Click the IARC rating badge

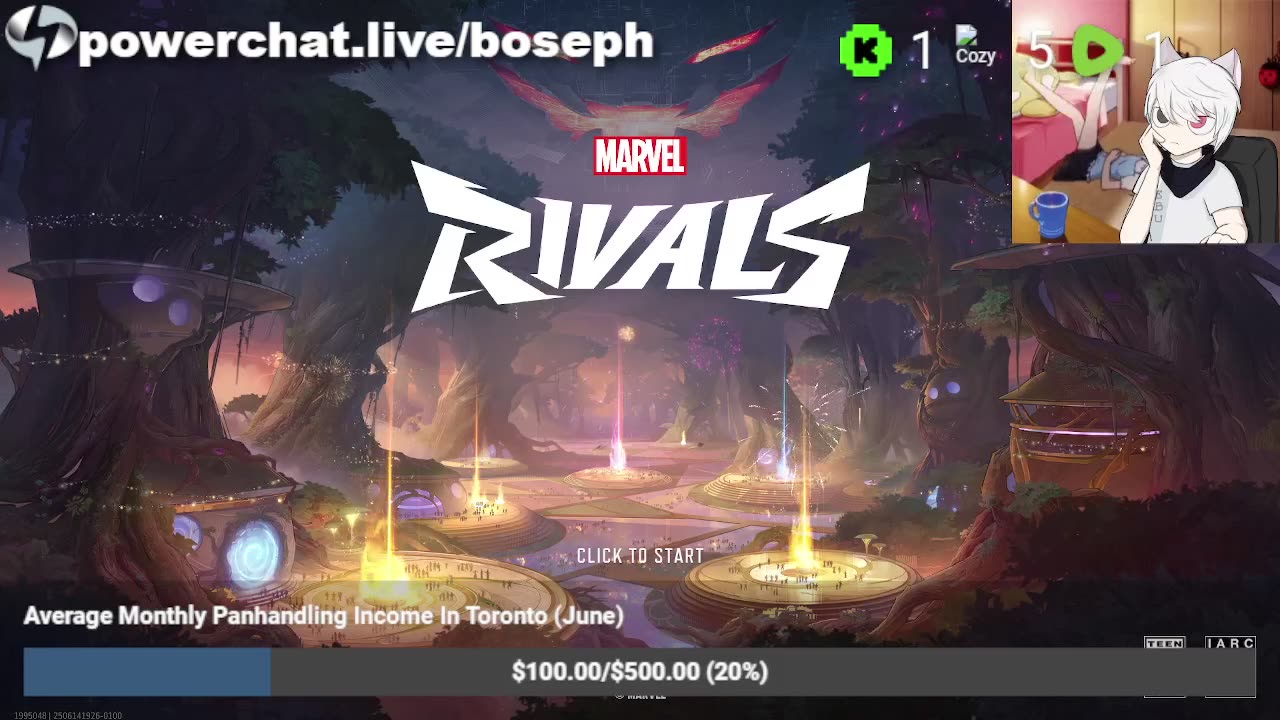[x=1230, y=644]
